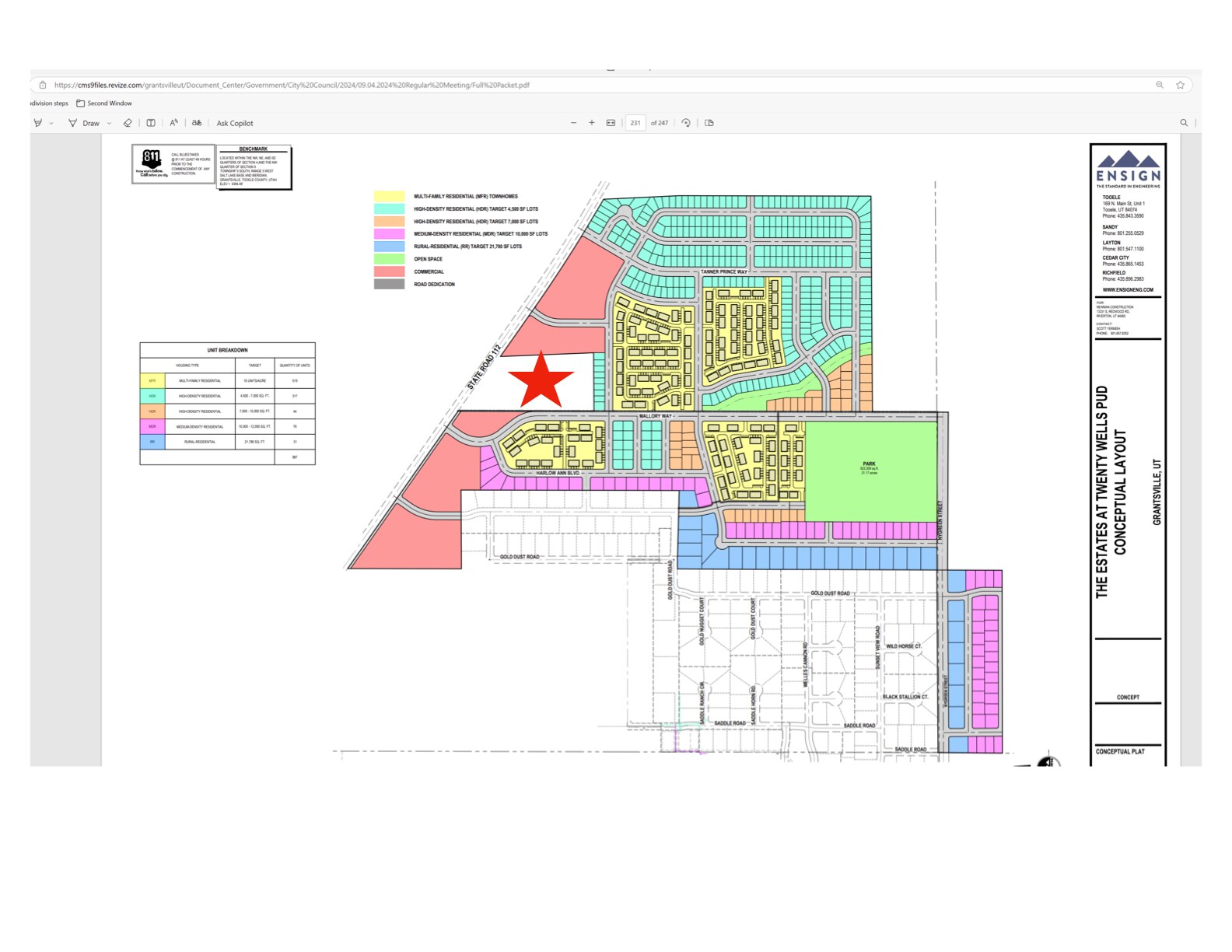Screen dimensions: 1232x952
Task: Expand the Draw tool options arrow
Action: (x=109, y=123)
